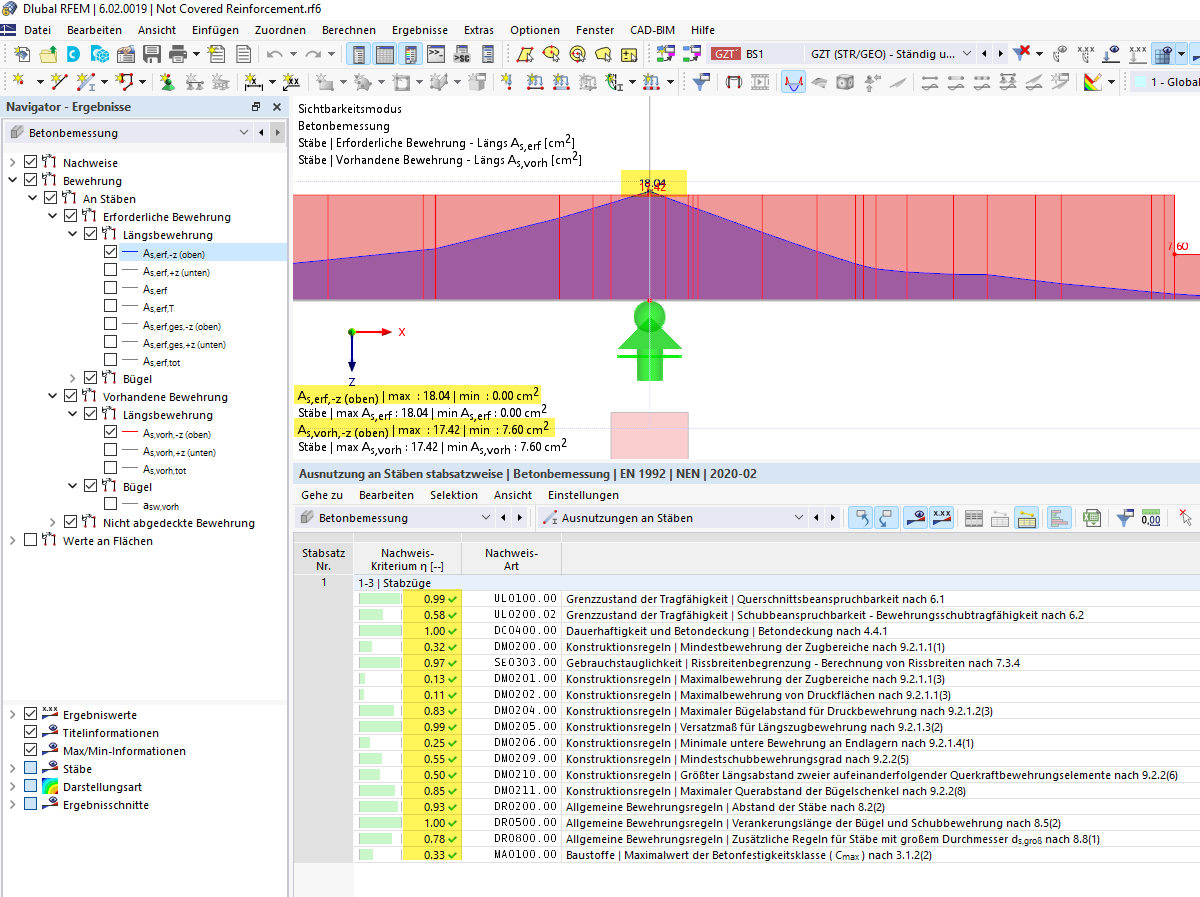Expand the Nachweise tree node
Screen dimensions: 1200x897
point(13,162)
